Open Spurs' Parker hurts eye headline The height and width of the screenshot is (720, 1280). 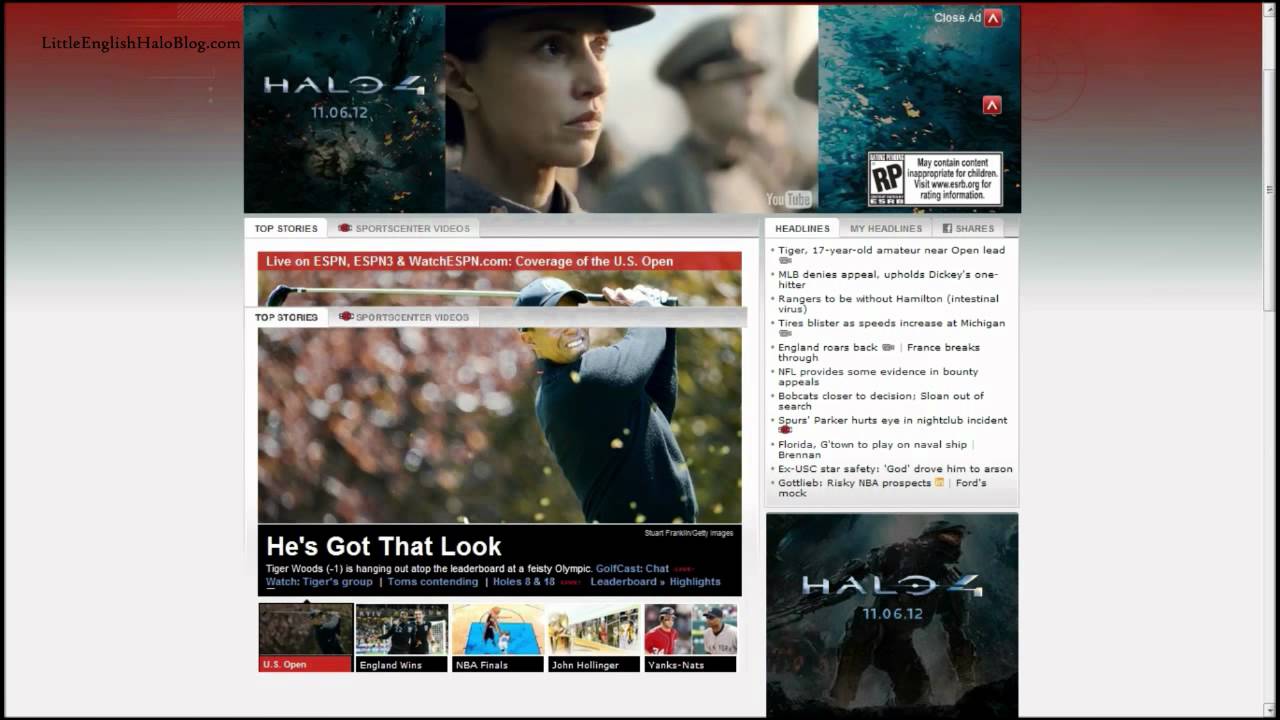(x=893, y=420)
